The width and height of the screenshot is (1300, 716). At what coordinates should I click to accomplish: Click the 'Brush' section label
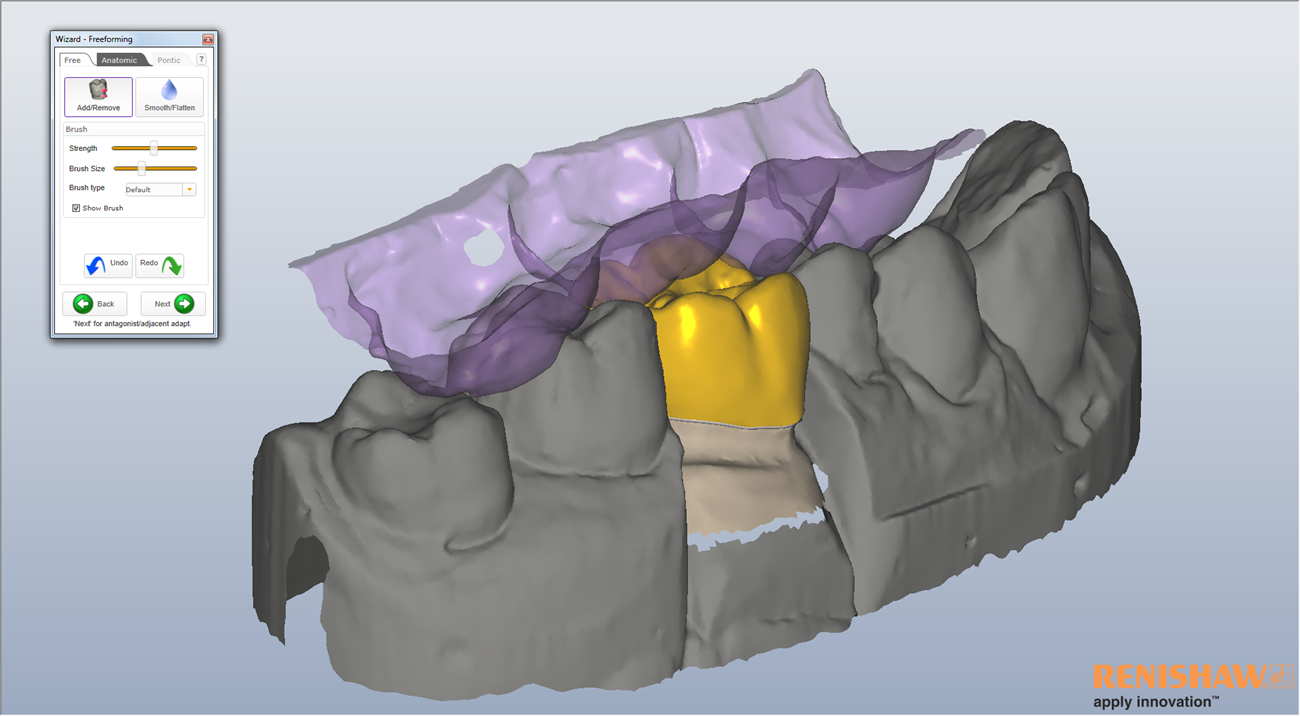pos(76,129)
